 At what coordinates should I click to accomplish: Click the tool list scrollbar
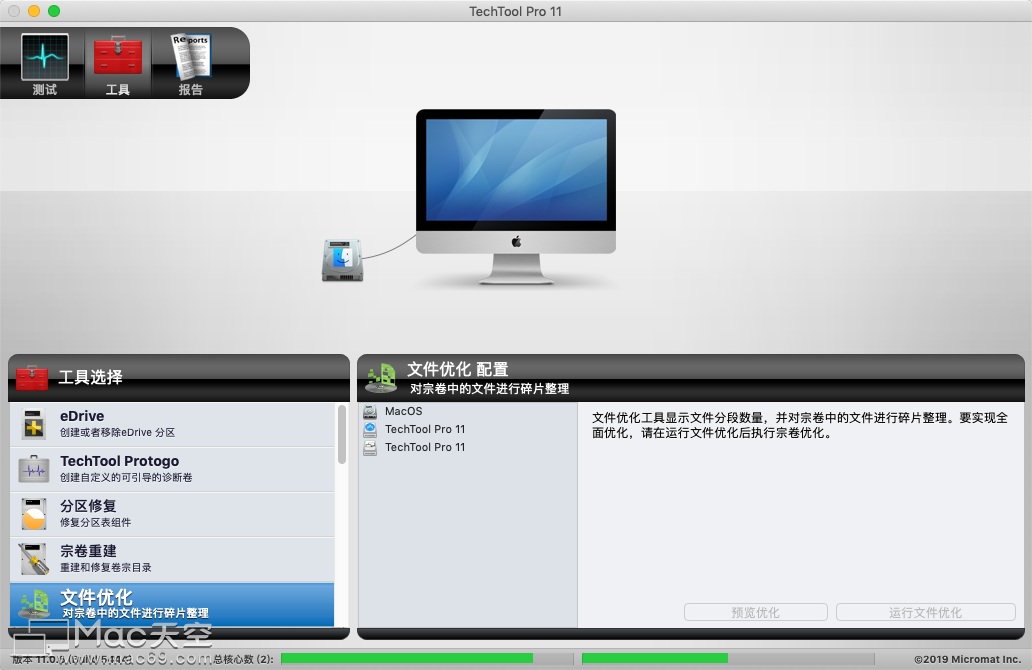[x=342, y=434]
